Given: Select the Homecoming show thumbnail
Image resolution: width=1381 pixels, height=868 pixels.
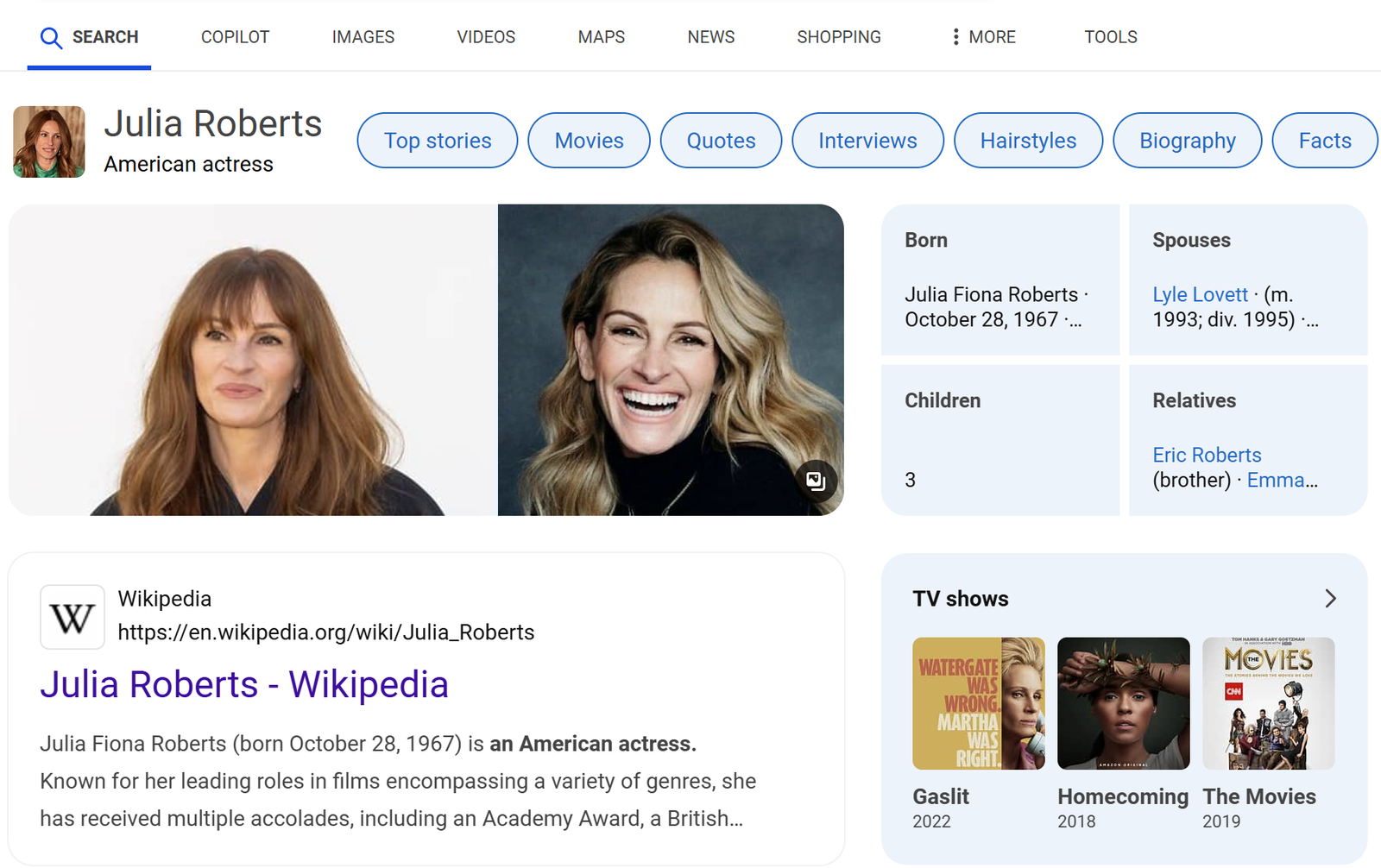Looking at the screenshot, I should pyautogui.click(x=1123, y=703).
